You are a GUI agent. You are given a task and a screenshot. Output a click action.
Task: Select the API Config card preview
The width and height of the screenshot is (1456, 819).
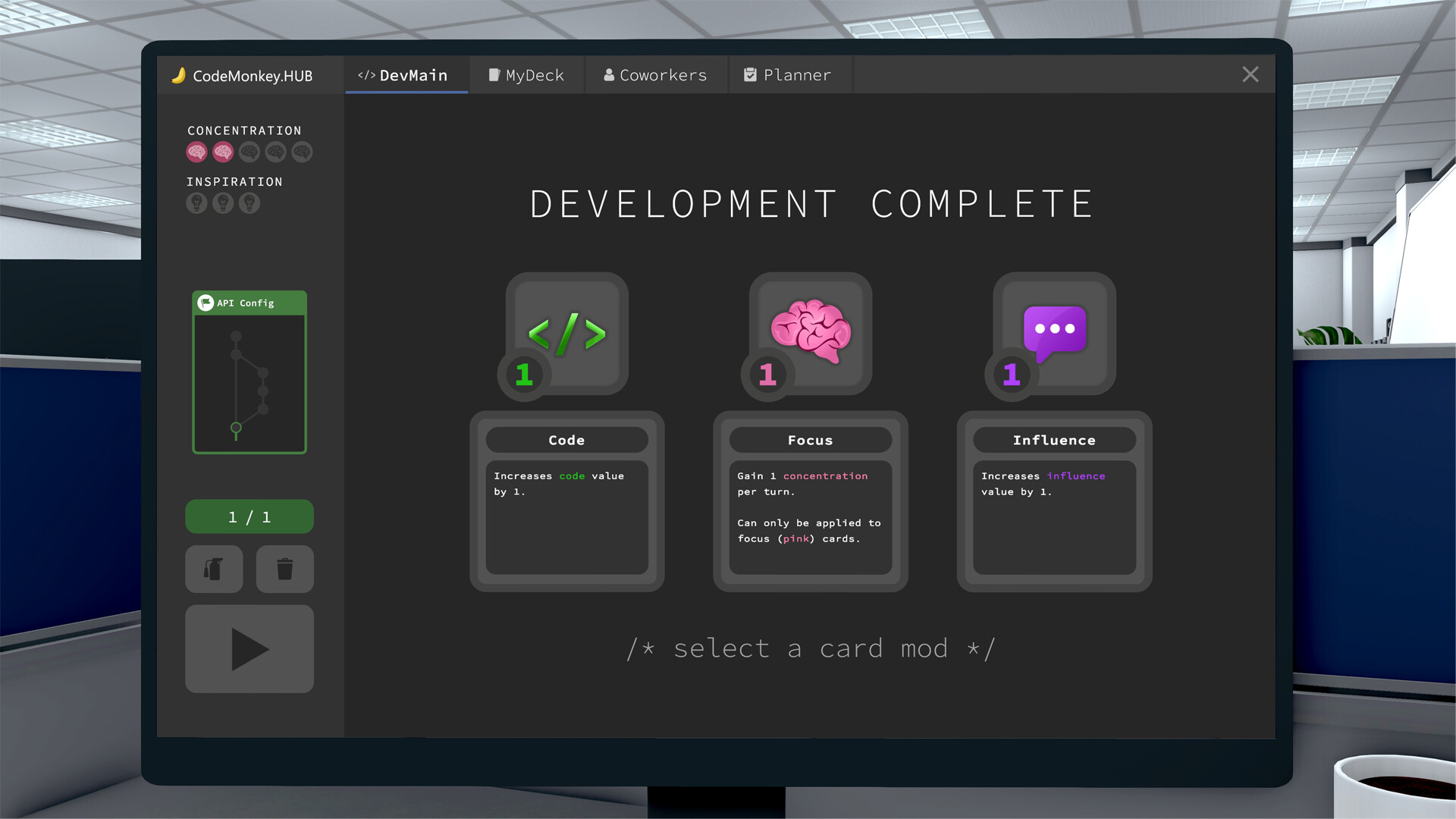coord(249,372)
